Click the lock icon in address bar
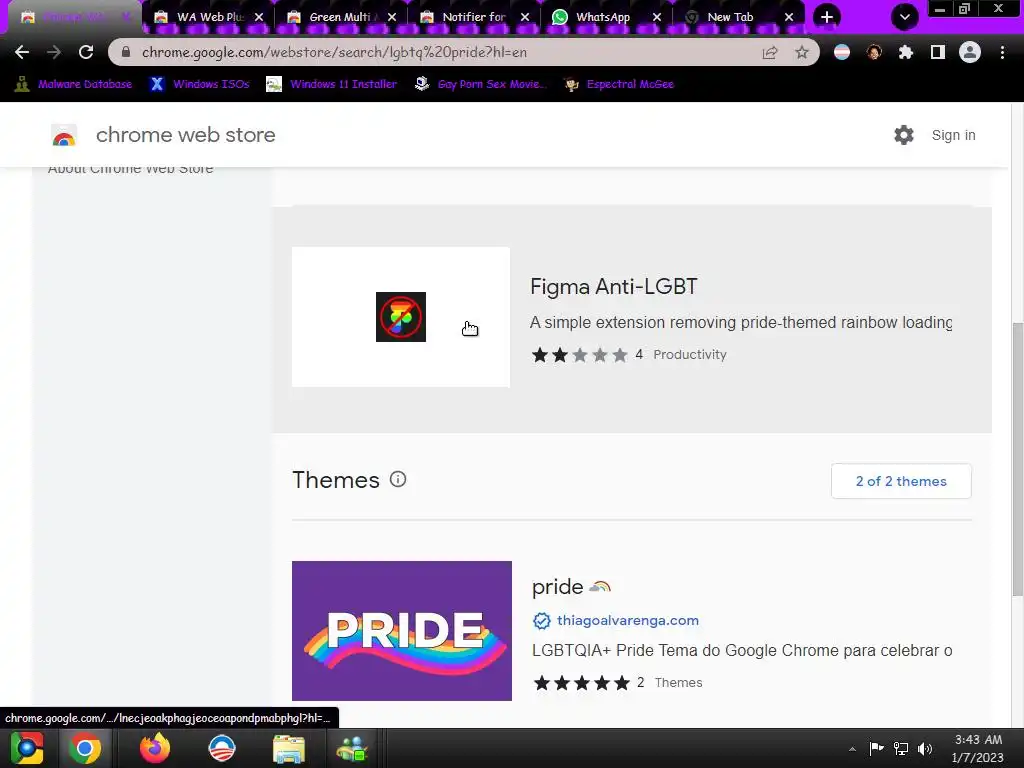 (126, 52)
